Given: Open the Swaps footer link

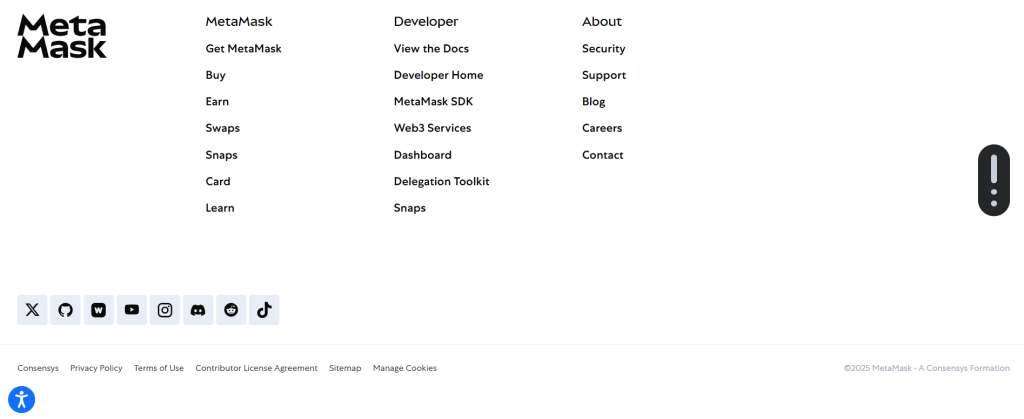Looking at the screenshot, I should tap(223, 129).
